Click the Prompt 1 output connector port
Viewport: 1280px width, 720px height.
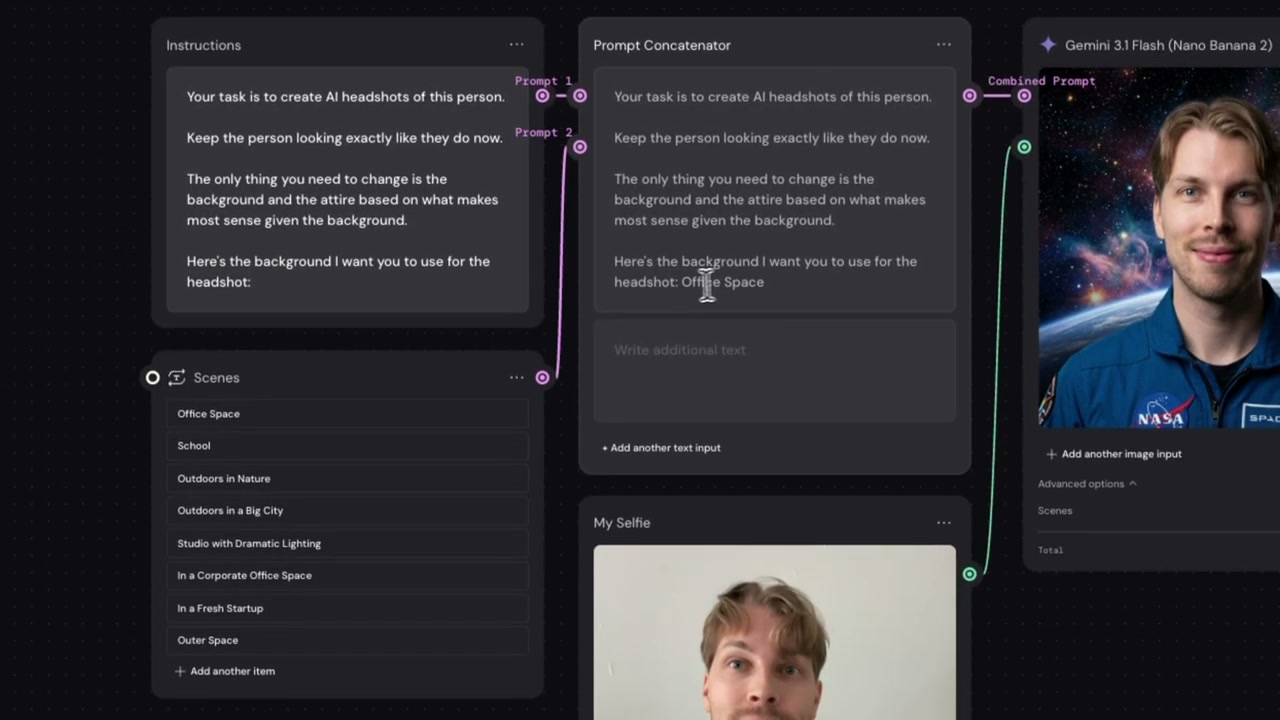point(542,96)
